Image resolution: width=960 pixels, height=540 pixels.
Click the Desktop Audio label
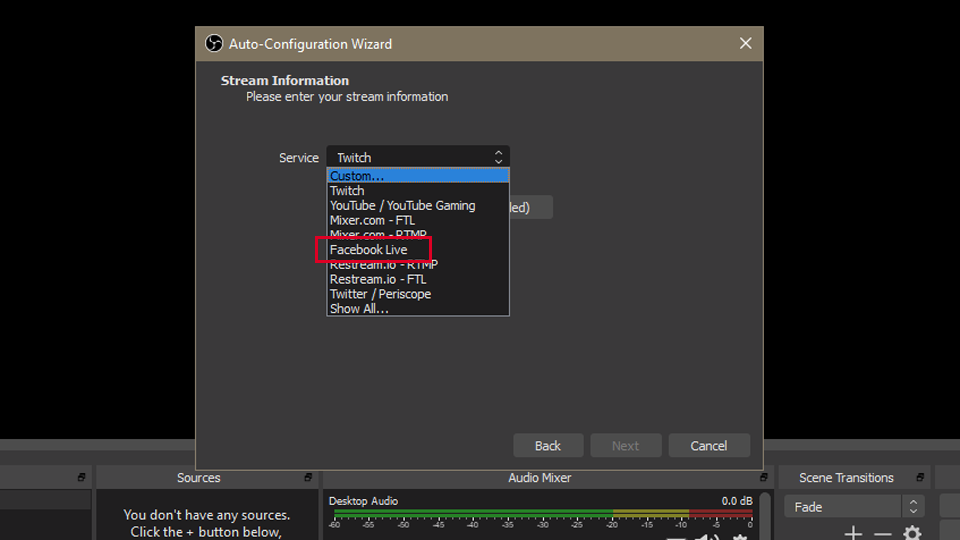pyautogui.click(x=363, y=501)
